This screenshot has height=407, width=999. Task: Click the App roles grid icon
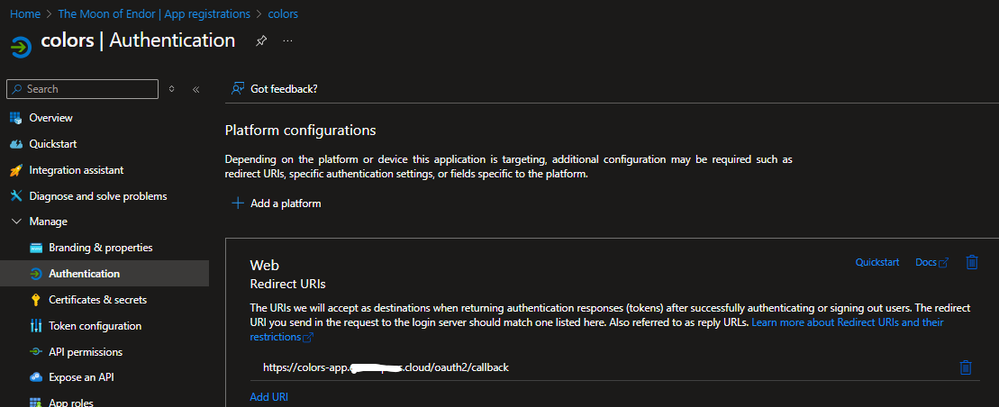click(x=36, y=403)
